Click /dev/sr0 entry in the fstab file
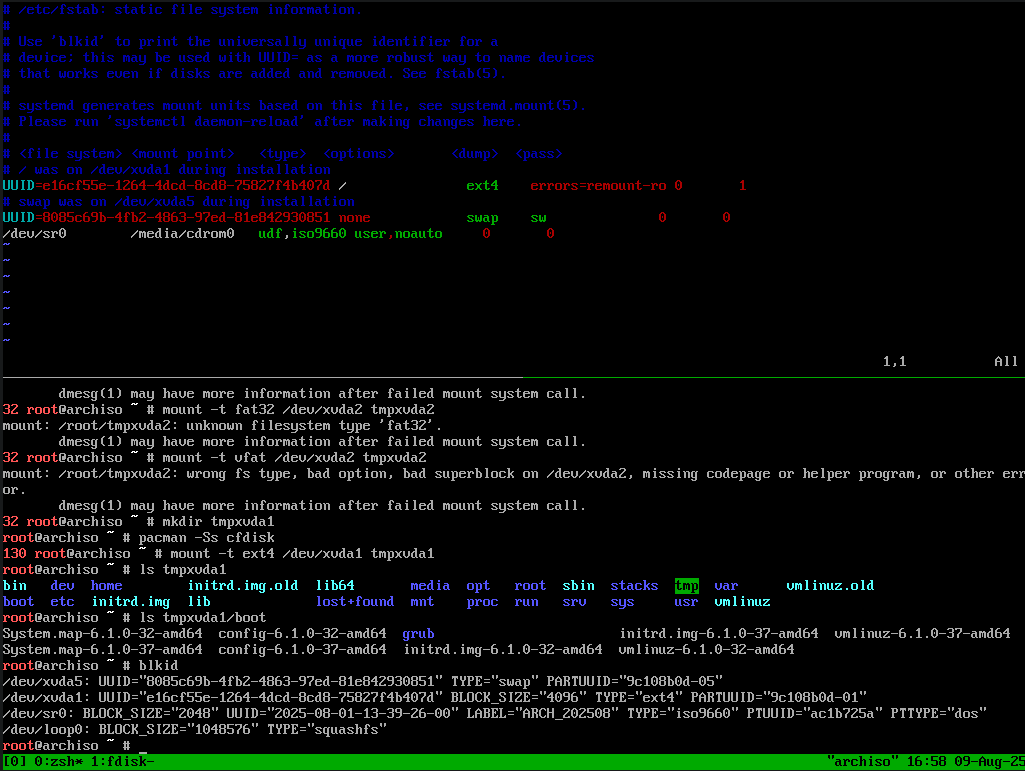 tap(34, 234)
